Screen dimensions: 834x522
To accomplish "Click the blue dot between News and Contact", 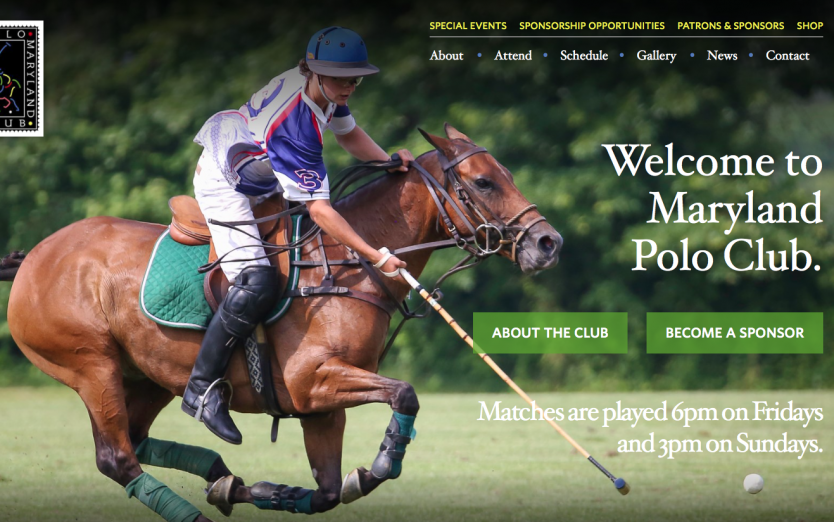I will click(x=751, y=55).
